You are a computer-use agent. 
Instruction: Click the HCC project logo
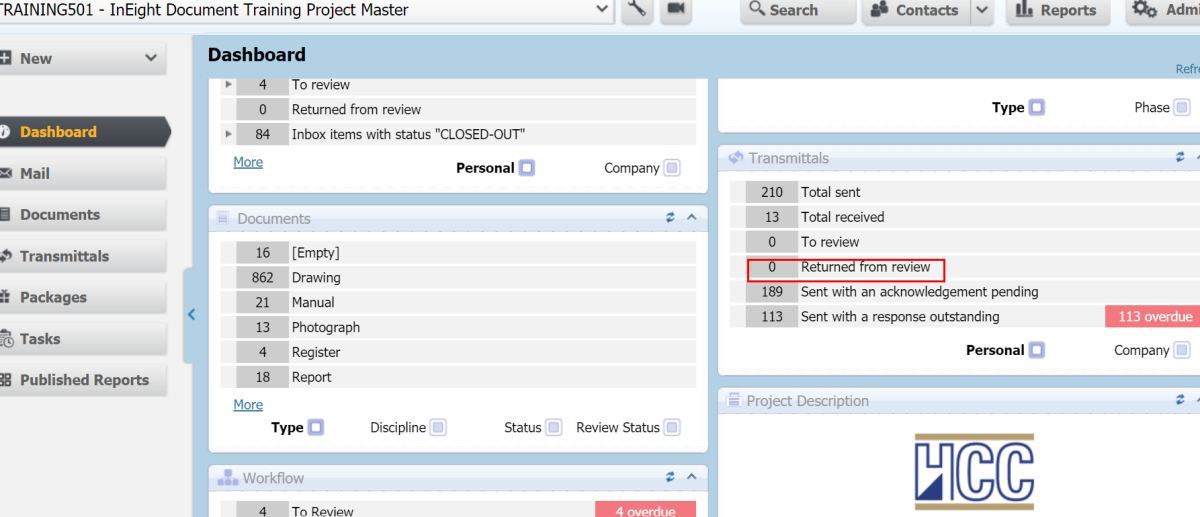coord(974,473)
